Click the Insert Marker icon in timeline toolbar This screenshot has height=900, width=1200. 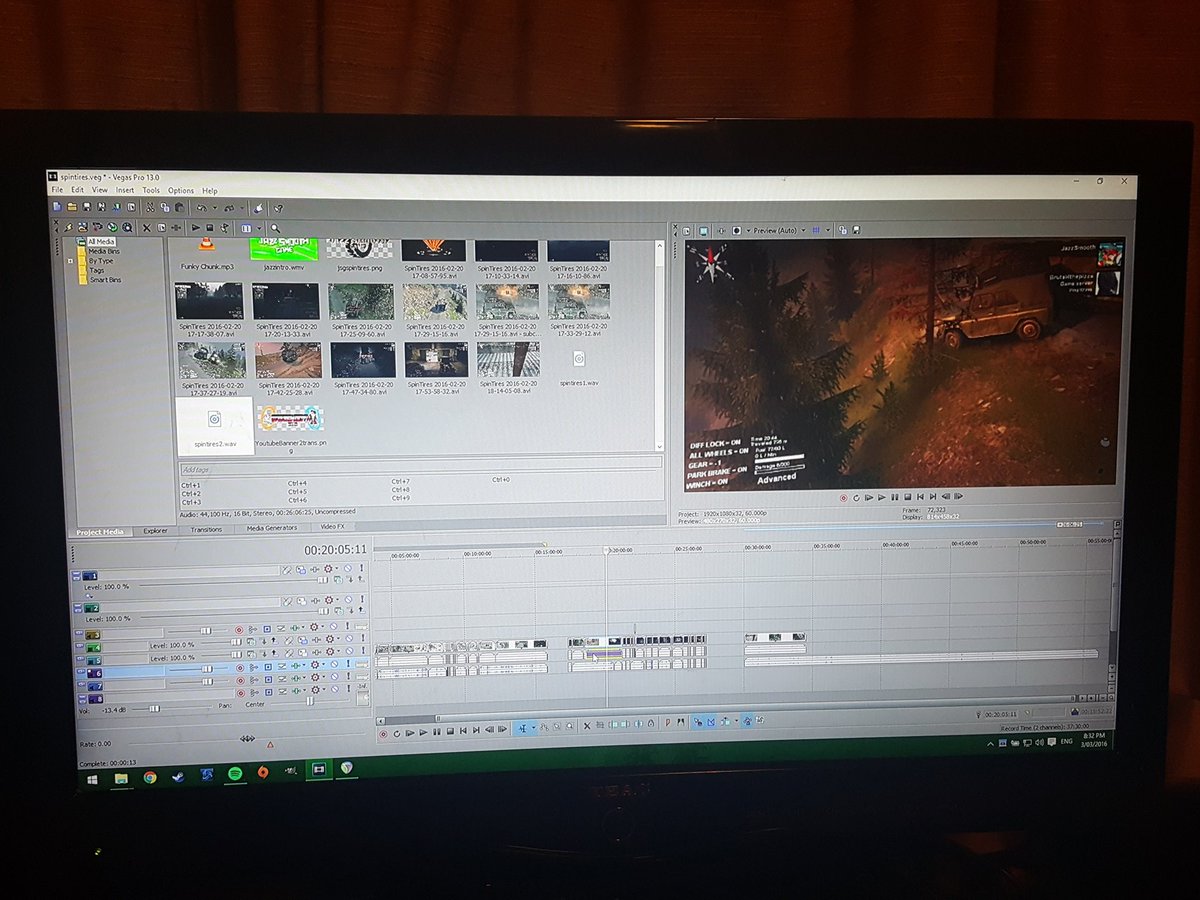pyautogui.click(x=668, y=723)
